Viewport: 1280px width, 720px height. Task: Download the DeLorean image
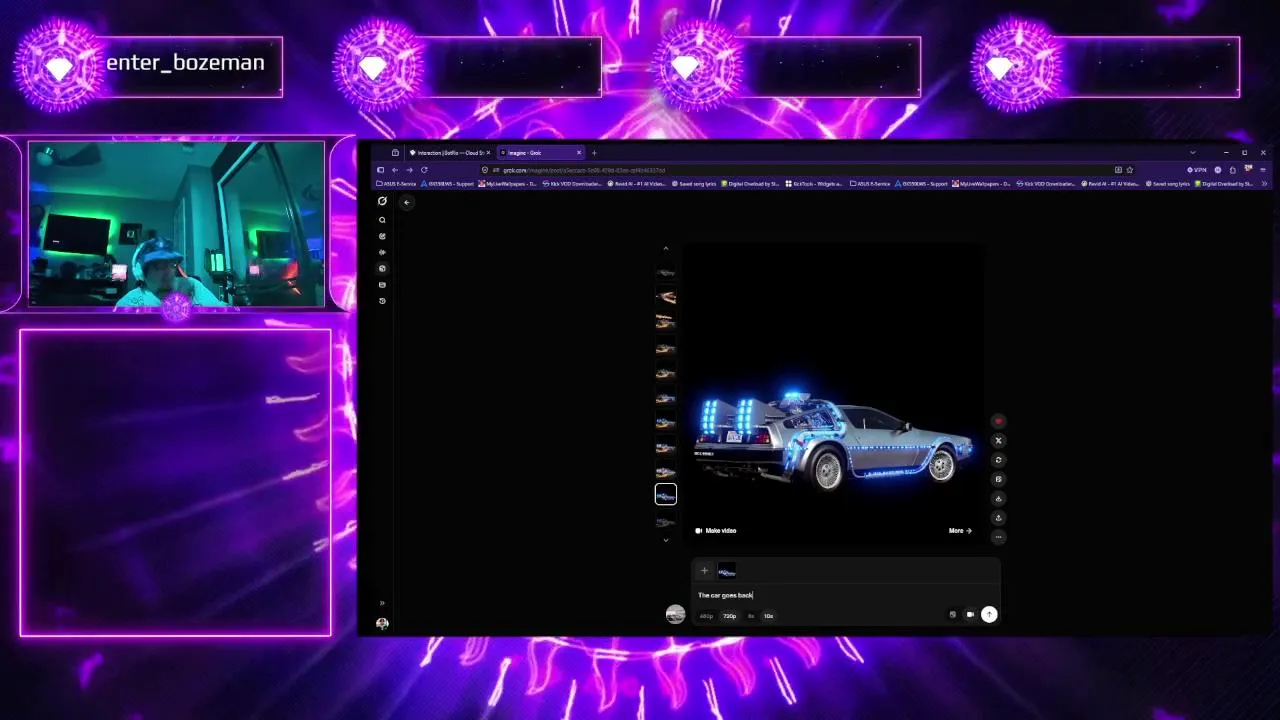(x=998, y=498)
